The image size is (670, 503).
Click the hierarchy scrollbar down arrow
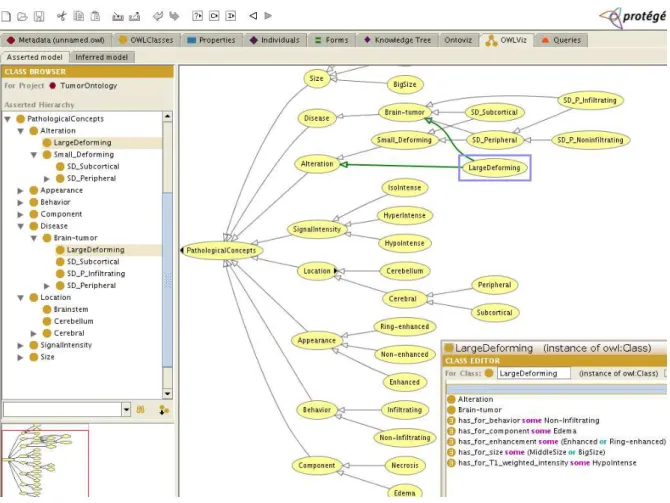coord(168,394)
